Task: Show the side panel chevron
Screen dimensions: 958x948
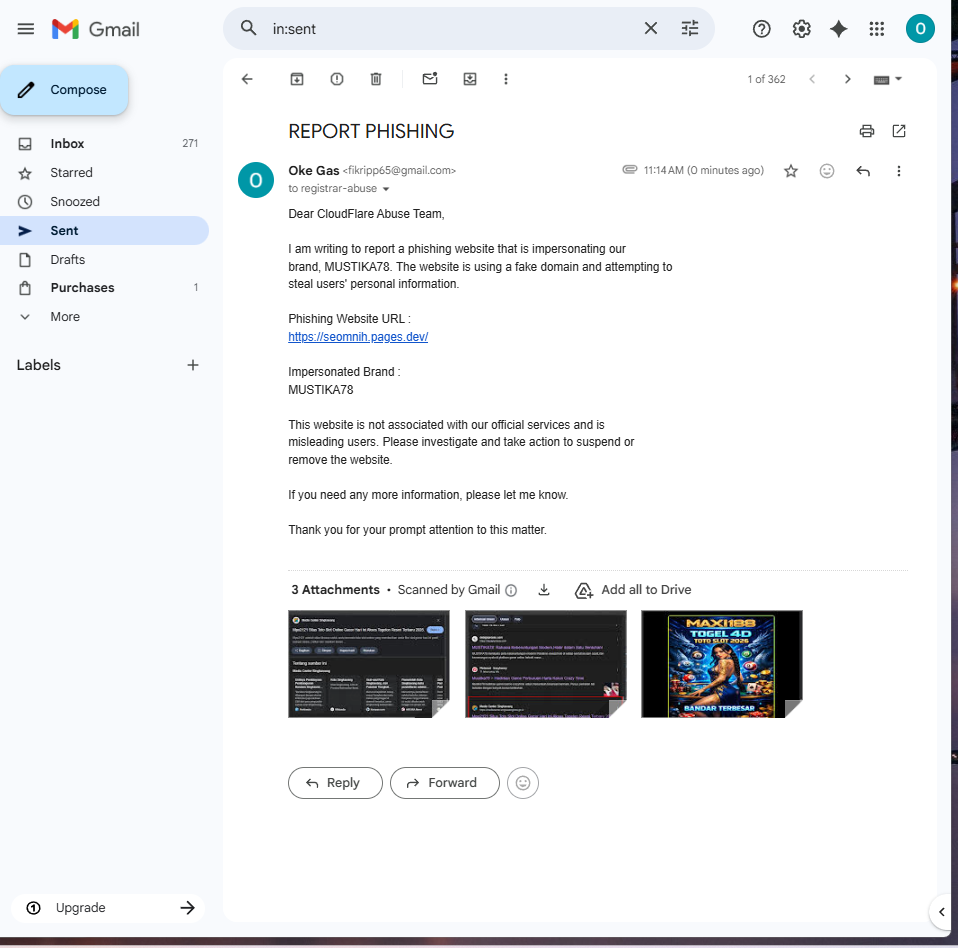Action: (942, 912)
